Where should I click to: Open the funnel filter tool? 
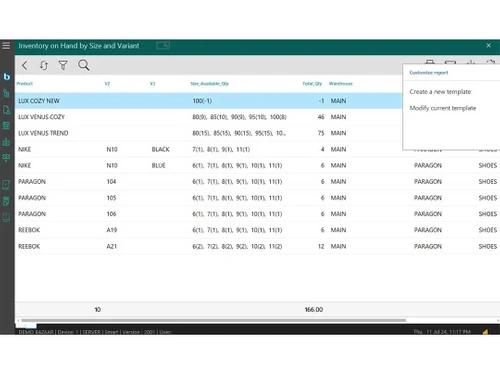[x=63, y=65]
